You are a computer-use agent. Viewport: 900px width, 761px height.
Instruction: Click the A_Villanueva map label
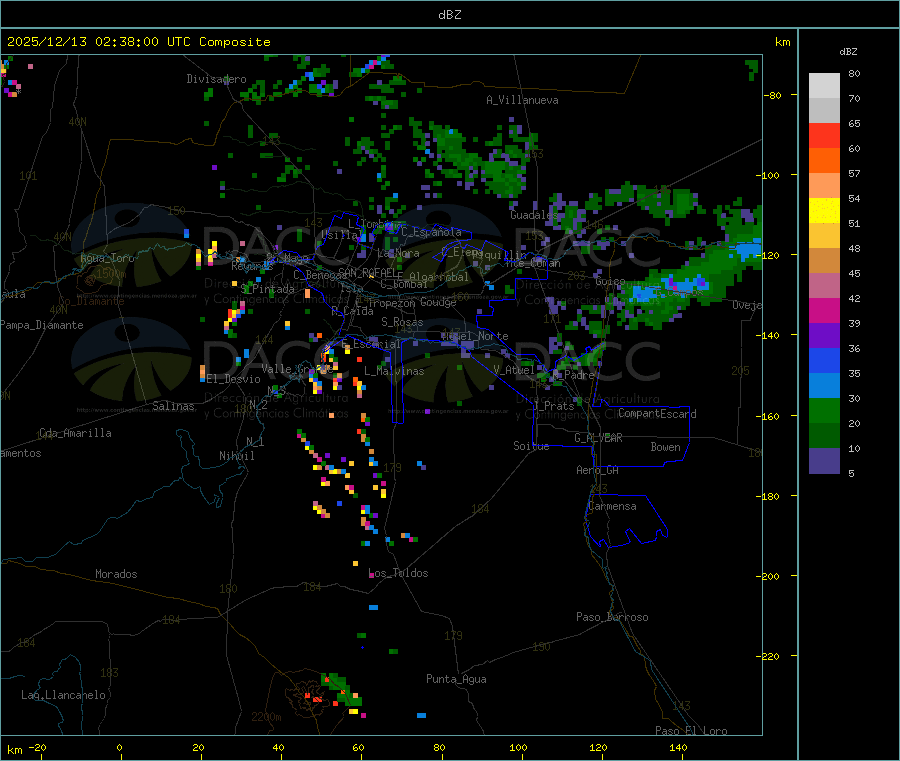(522, 100)
